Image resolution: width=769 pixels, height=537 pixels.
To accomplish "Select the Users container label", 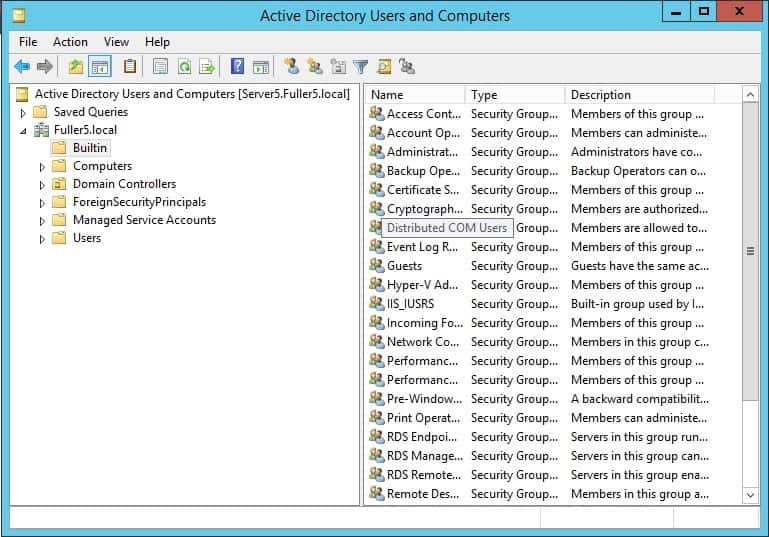I will tap(87, 238).
